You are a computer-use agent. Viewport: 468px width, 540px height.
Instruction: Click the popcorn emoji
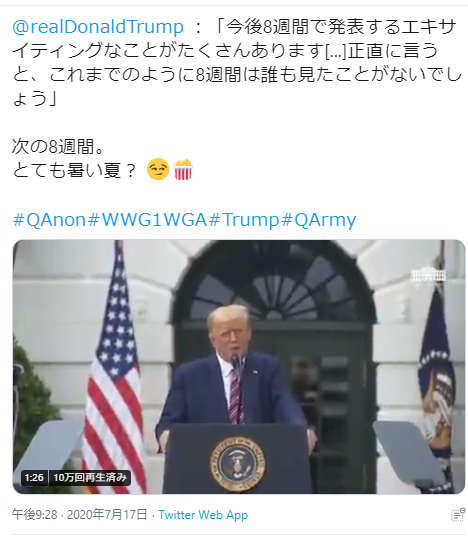(183, 169)
